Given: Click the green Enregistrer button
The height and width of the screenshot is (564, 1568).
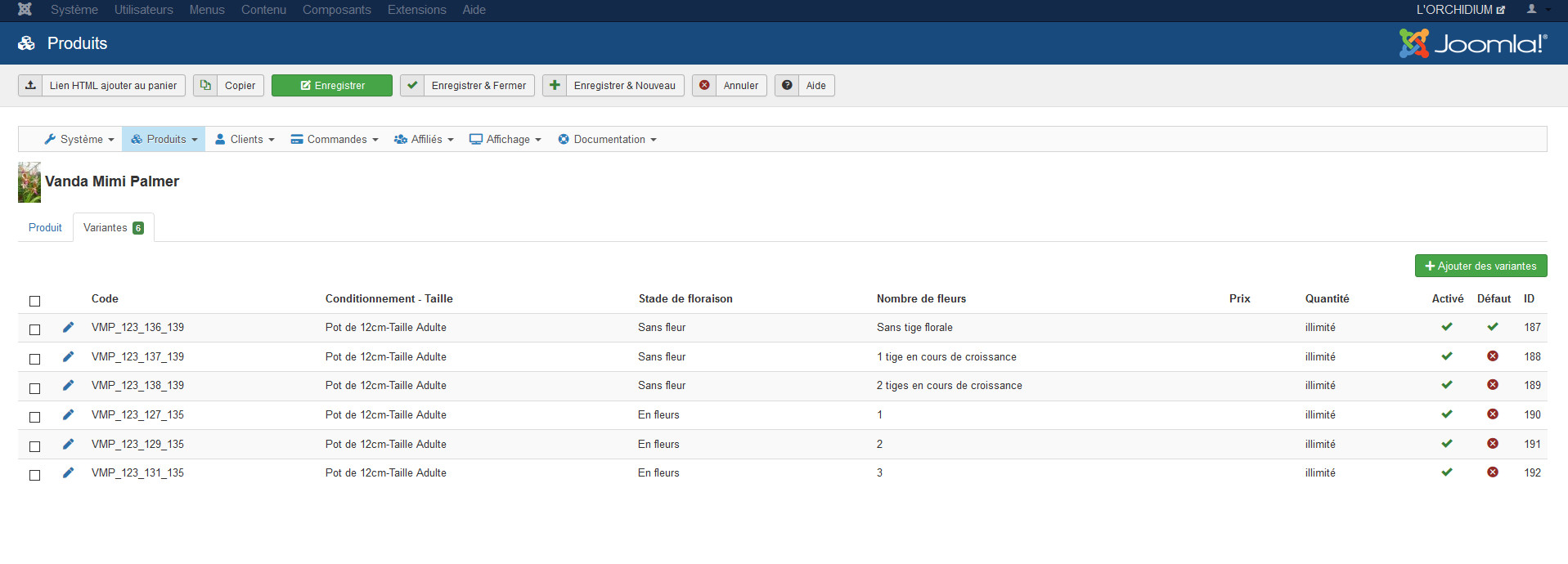Looking at the screenshot, I should click(332, 85).
